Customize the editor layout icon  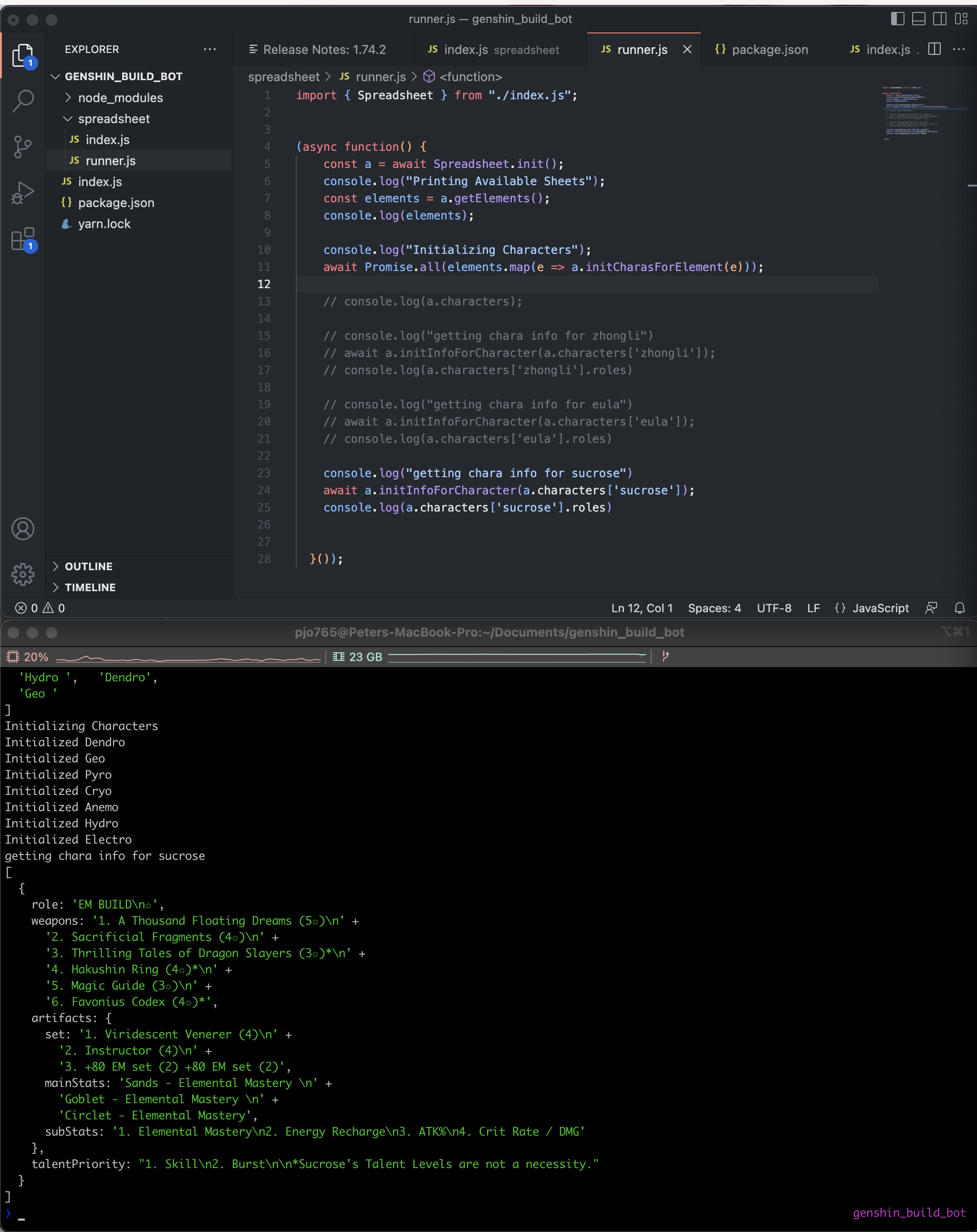pyautogui.click(x=961, y=19)
